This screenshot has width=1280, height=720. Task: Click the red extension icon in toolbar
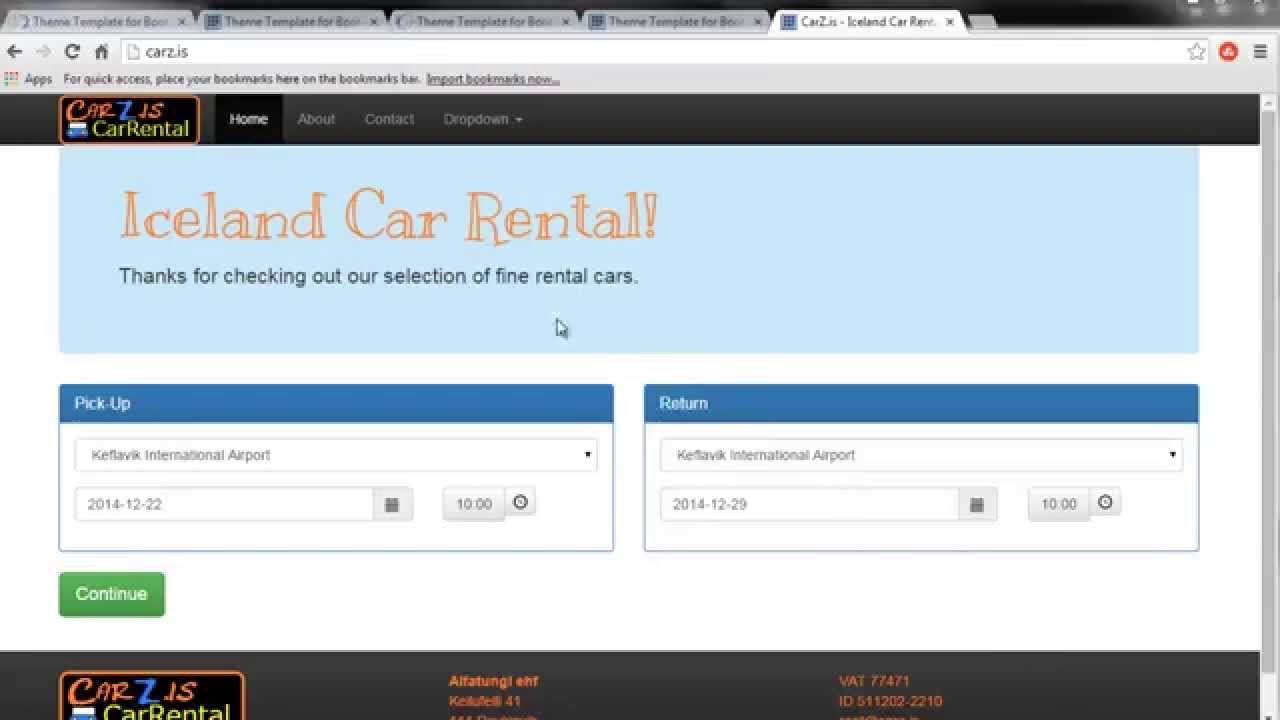click(x=1228, y=52)
